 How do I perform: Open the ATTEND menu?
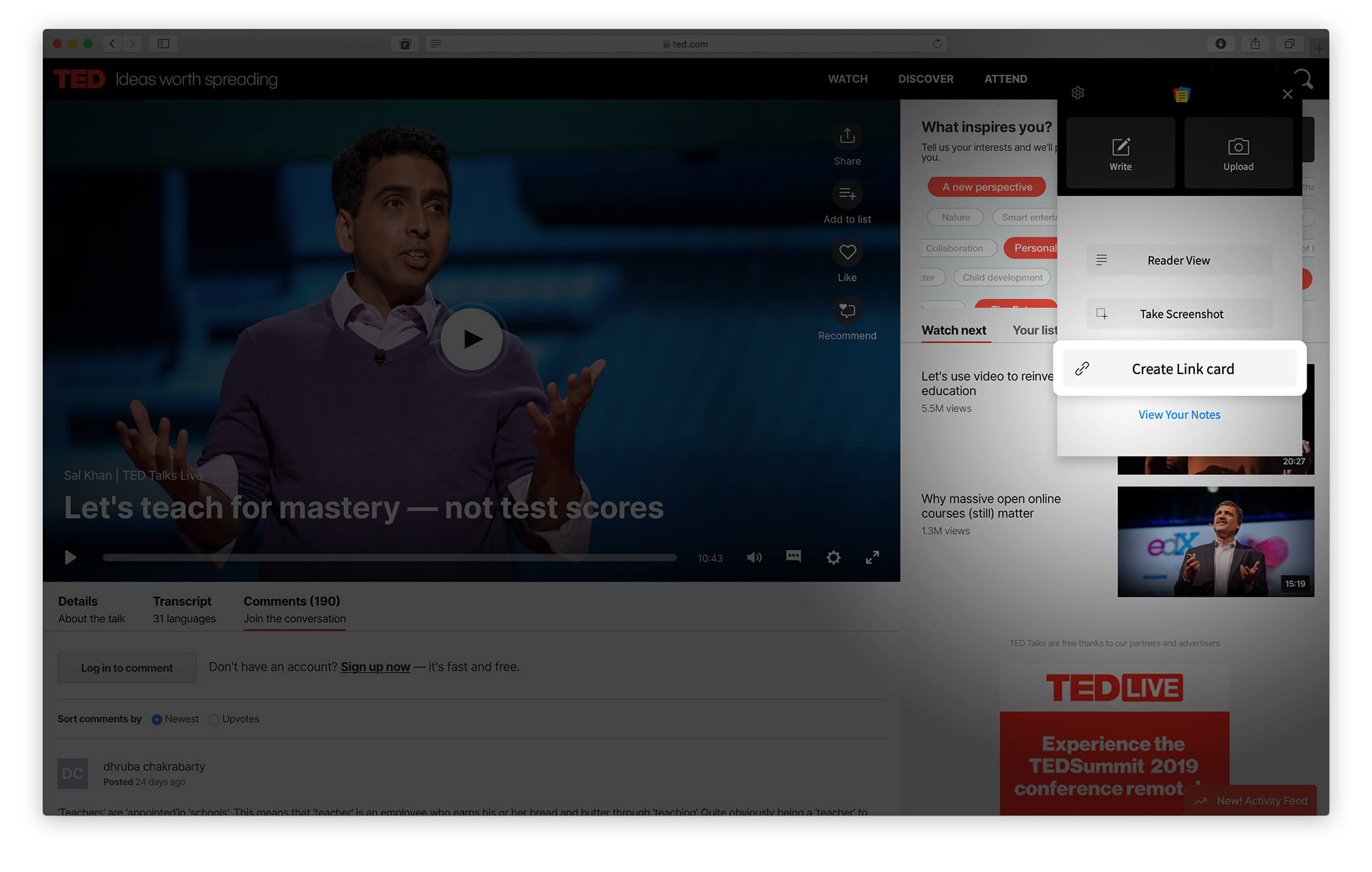click(x=1005, y=79)
